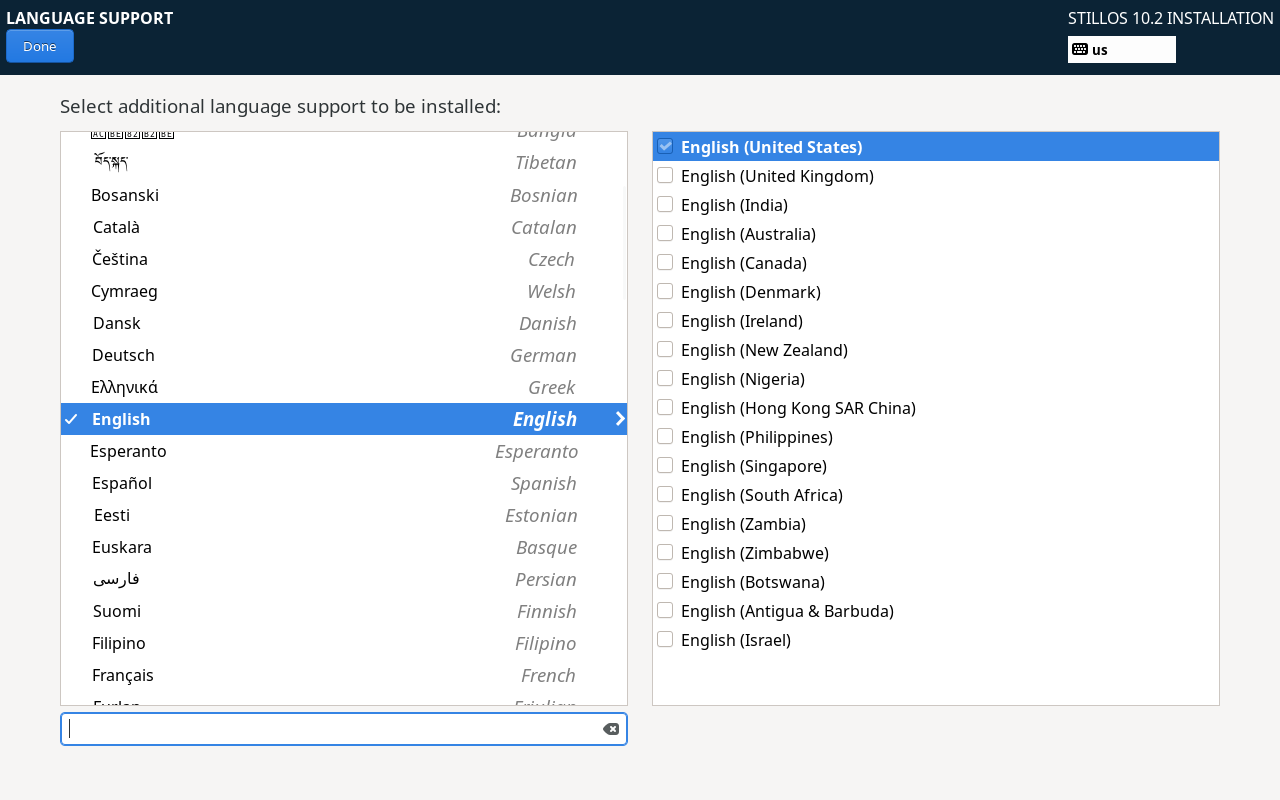Select Bosanski (Bosnian) in language list
The image size is (1280, 800).
[x=344, y=195]
